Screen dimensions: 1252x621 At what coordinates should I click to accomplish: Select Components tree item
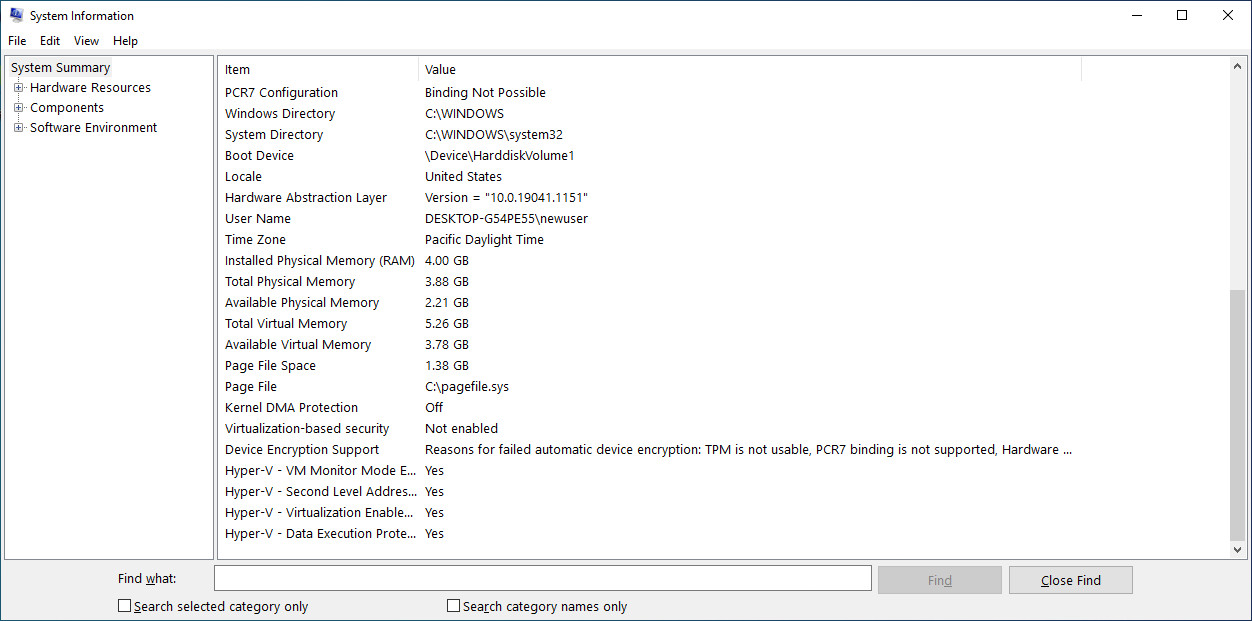[67, 108]
